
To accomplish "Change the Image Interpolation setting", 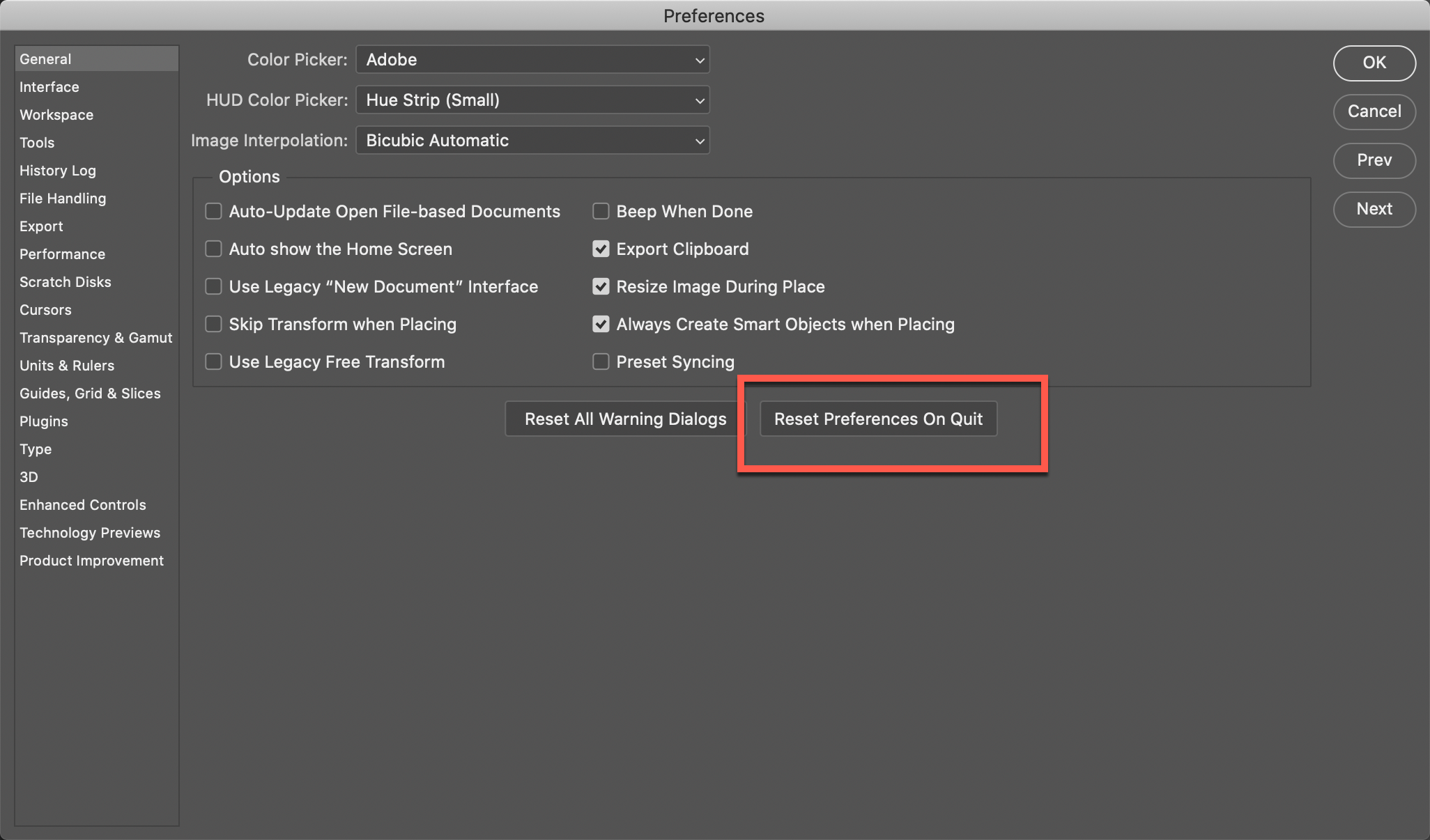I will coord(532,140).
